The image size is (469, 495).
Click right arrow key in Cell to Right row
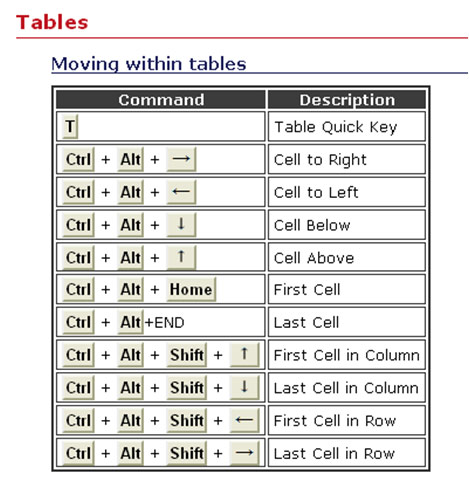point(181,159)
